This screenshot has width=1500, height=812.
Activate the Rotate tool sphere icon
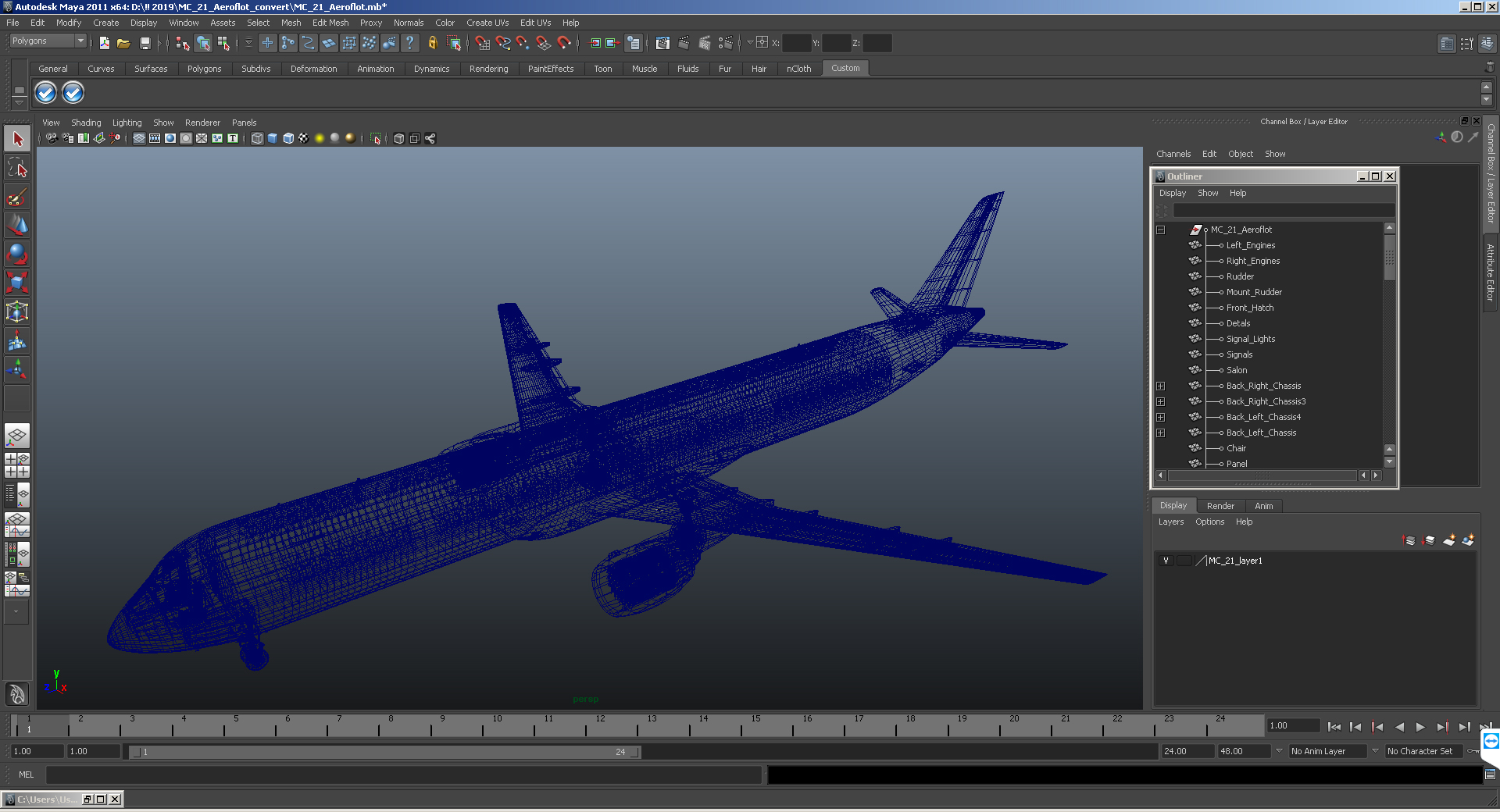(x=17, y=254)
